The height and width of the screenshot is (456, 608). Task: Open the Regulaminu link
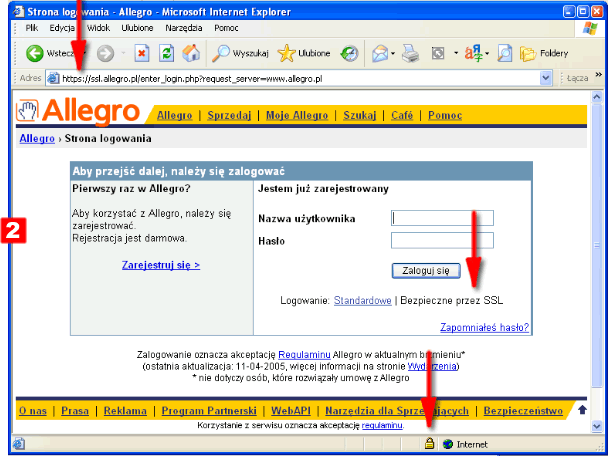(x=304, y=354)
